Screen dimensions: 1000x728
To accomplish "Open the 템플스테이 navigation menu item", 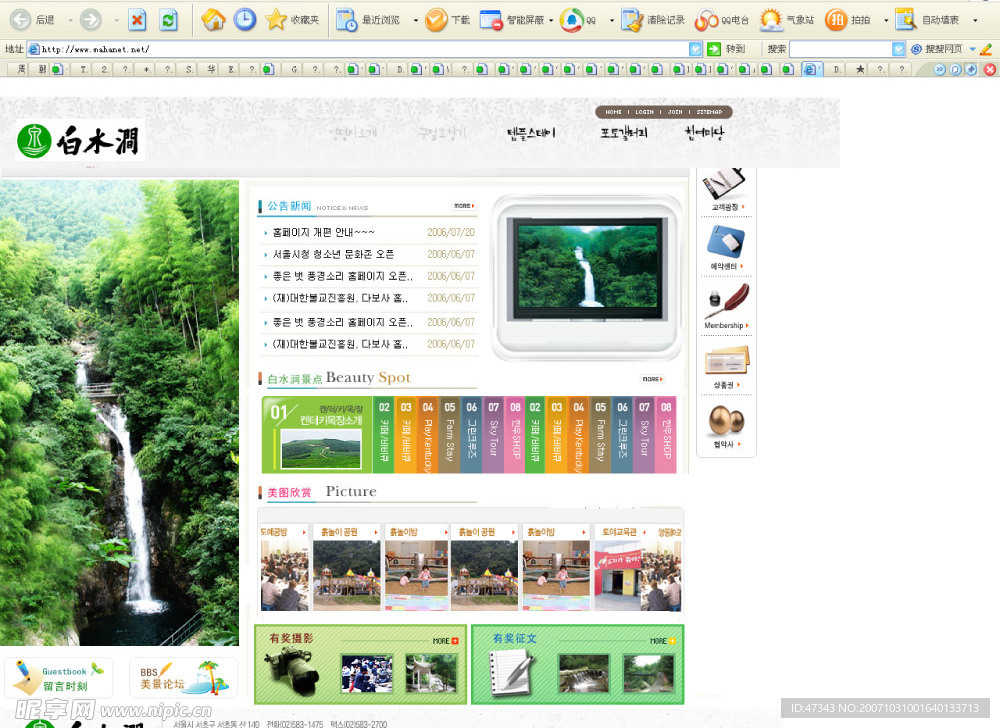I will [x=531, y=133].
